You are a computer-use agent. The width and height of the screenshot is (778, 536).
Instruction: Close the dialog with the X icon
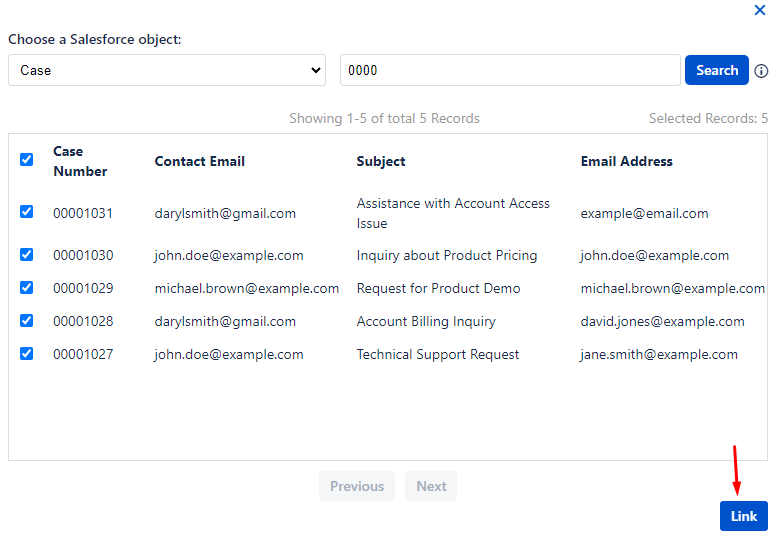point(760,10)
